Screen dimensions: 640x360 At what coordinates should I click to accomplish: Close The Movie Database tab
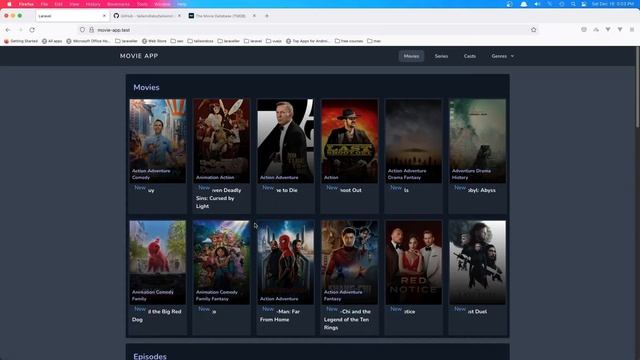[254, 16]
